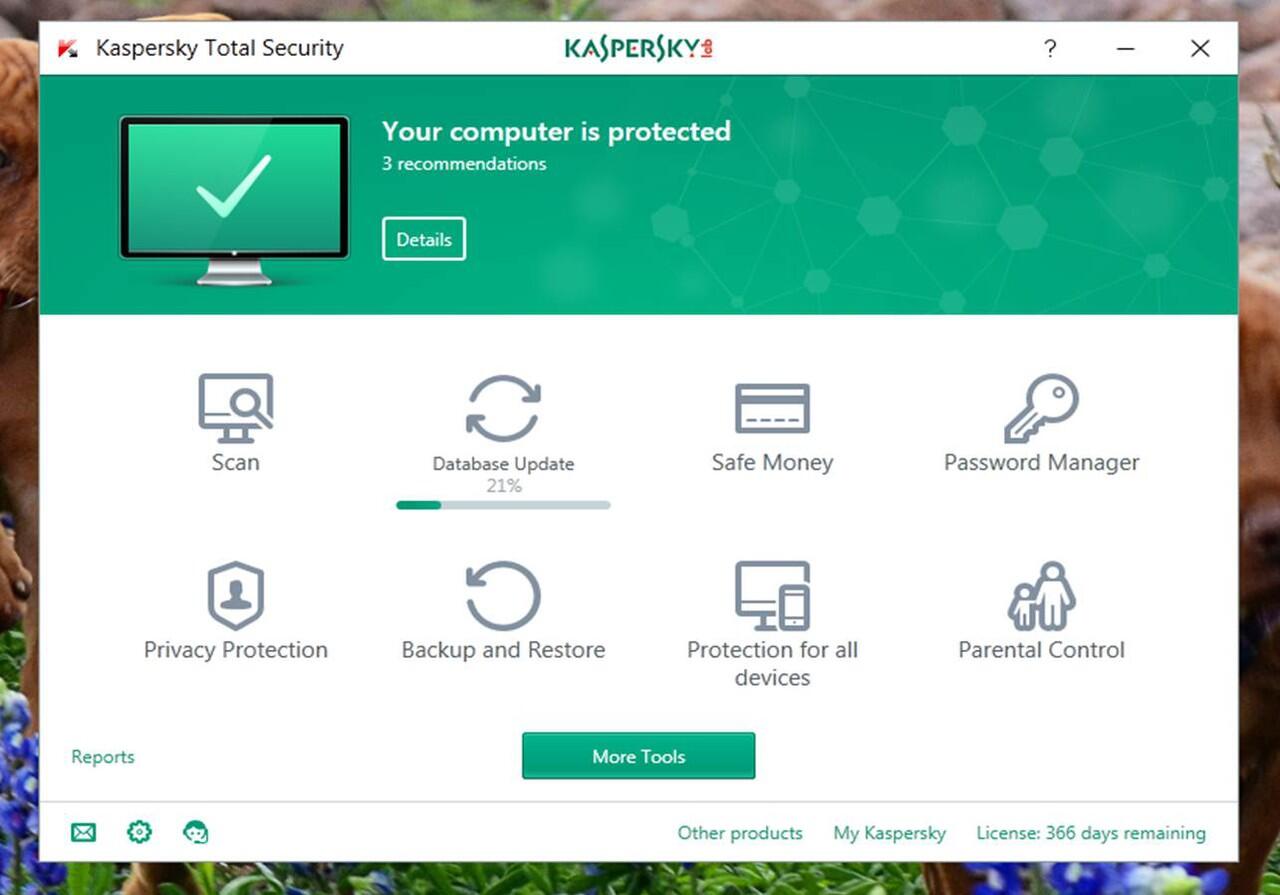The width and height of the screenshot is (1280, 895).
Task: Click the support agent face icon
Action: [x=195, y=832]
